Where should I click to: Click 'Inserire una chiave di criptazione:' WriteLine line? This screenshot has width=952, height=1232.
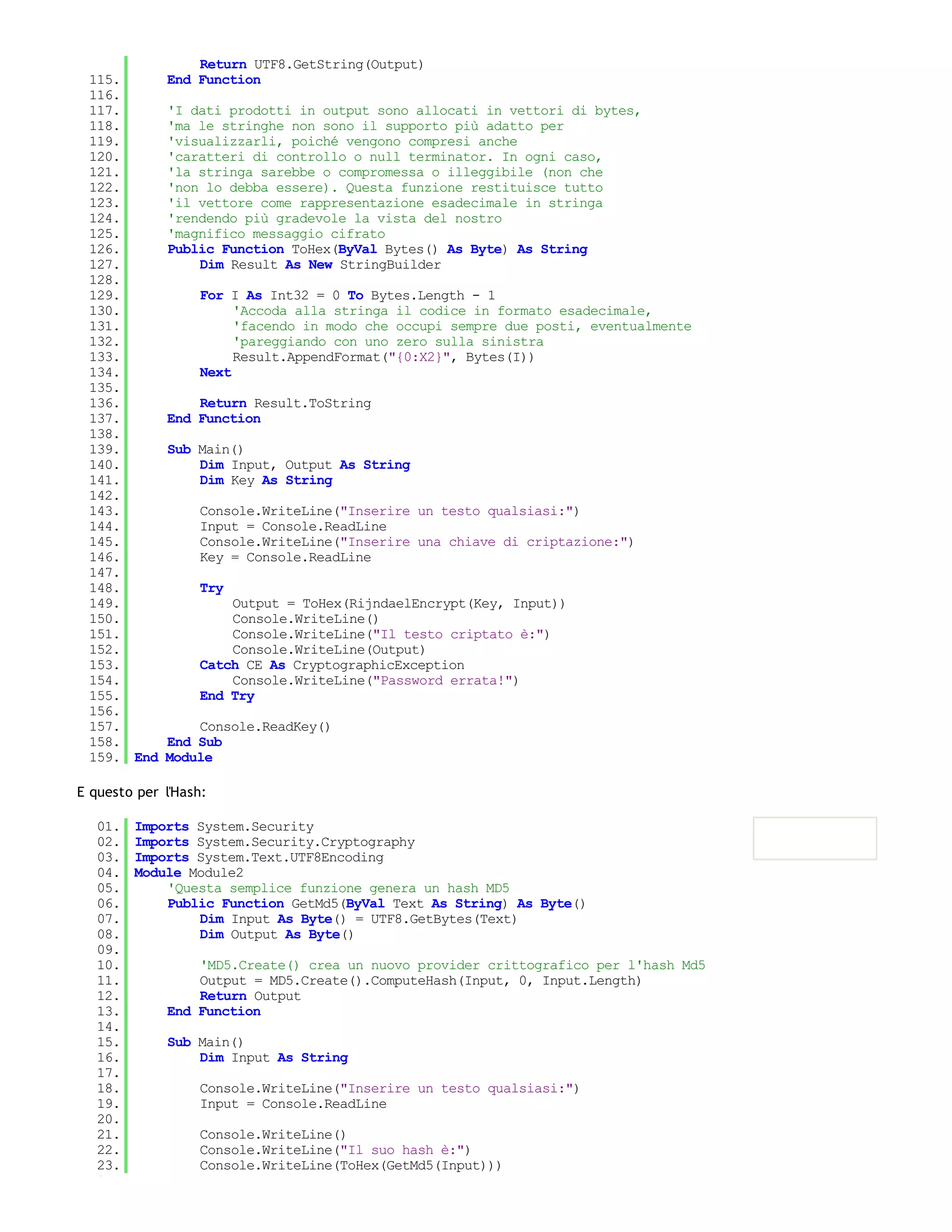[x=417, y=542]
